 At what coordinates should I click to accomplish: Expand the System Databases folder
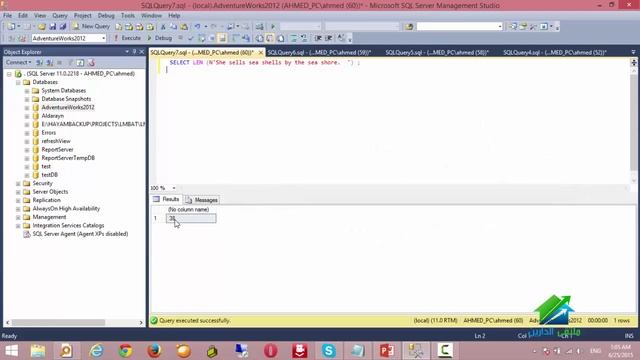[27, 91]
